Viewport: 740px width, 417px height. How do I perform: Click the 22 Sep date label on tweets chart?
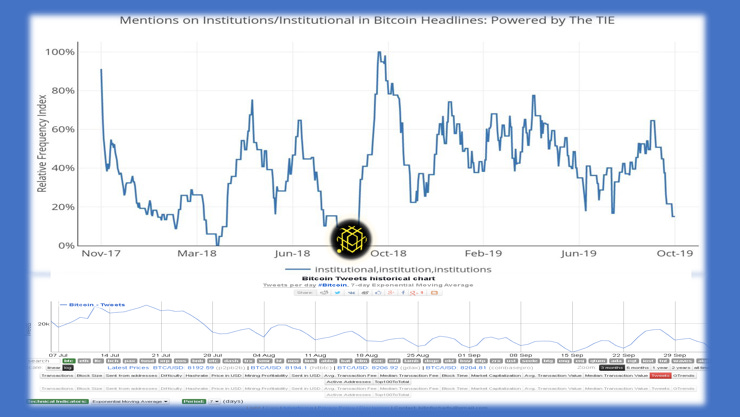(x=623, y=355)
